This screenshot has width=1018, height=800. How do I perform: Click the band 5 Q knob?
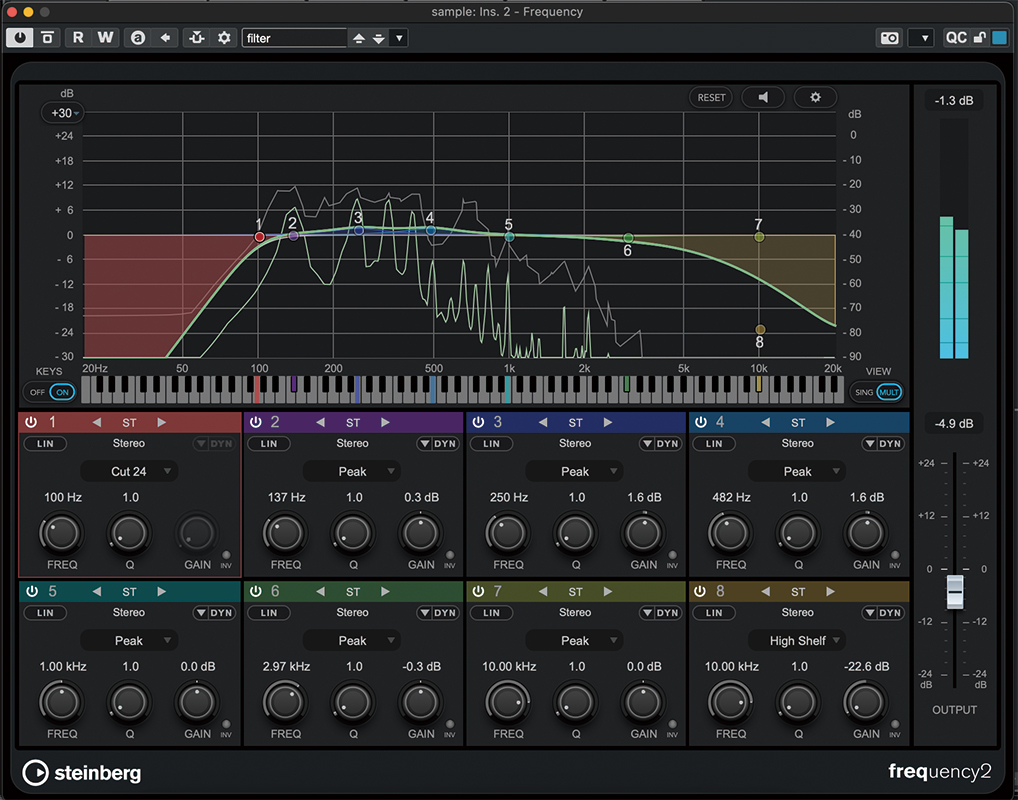click(x=129, y=702)
